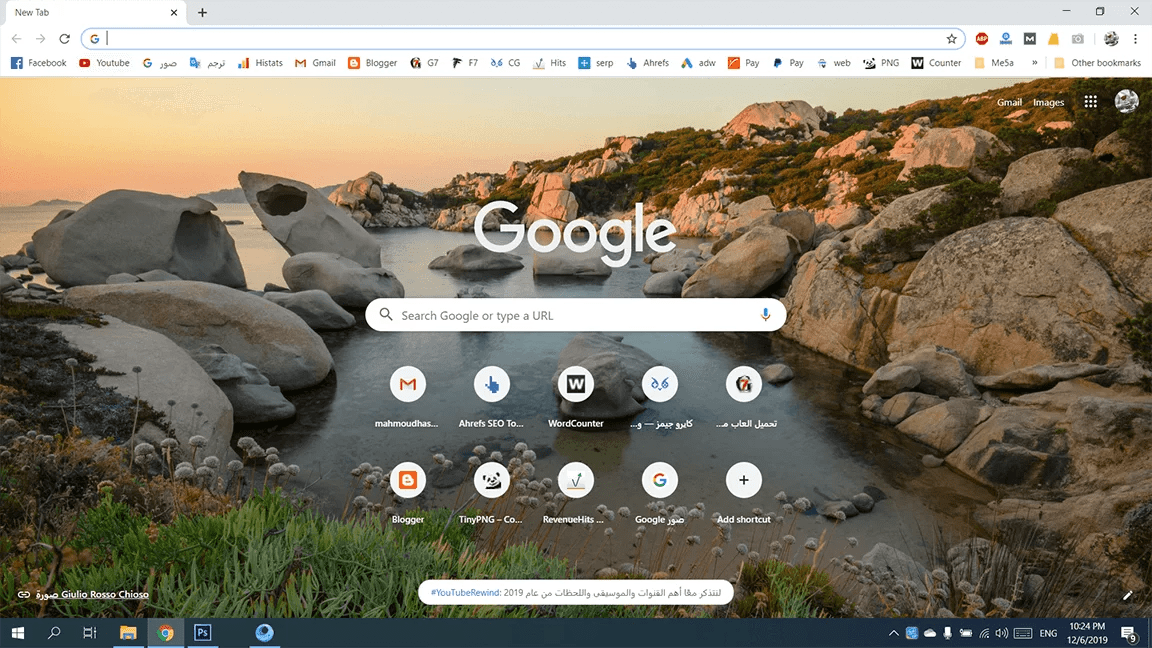
Task: Click the forward navigation arrow
Action: [40, 38]
